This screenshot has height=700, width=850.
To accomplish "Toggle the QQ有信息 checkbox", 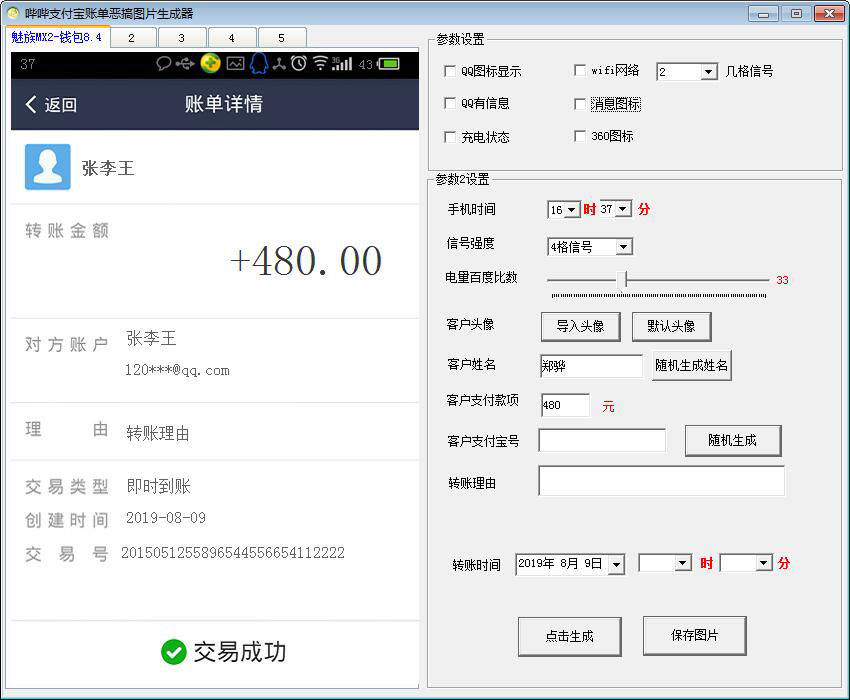I will [449, 103].
